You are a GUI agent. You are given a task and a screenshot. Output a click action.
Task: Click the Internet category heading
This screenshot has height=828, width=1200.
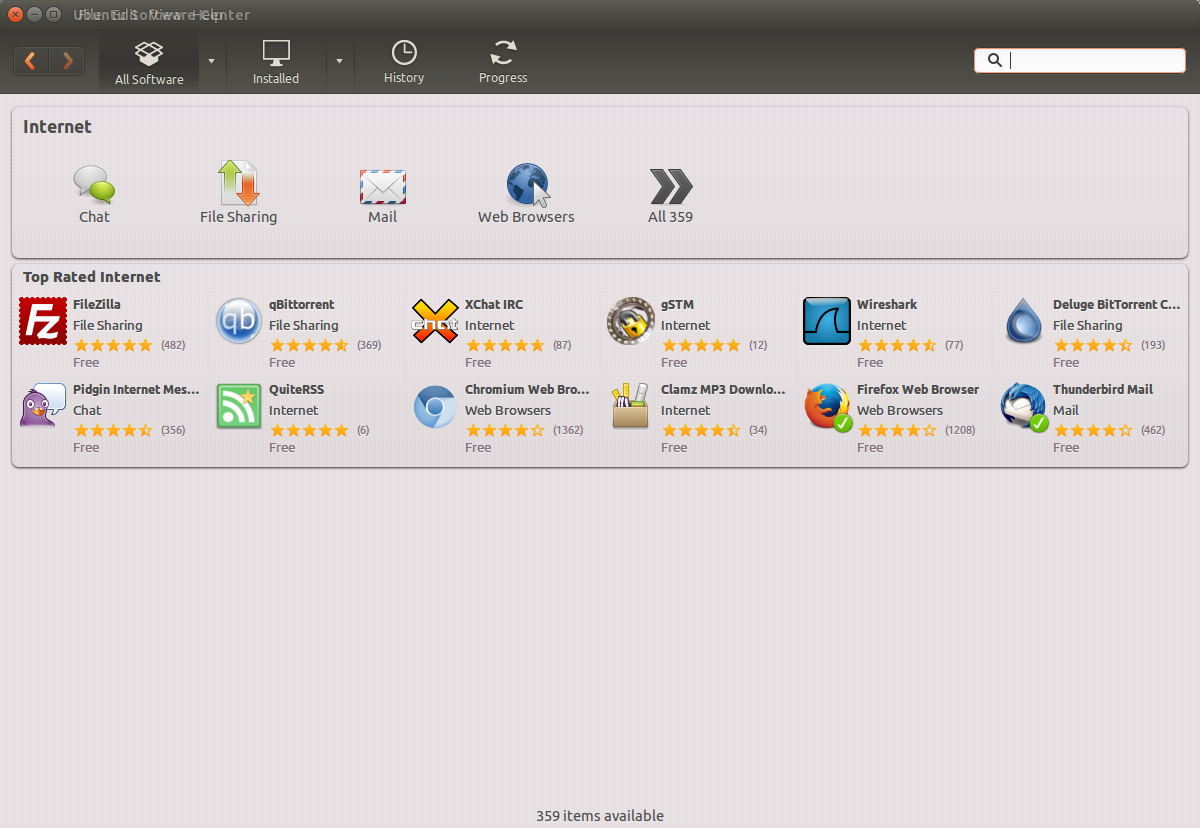[57, 127]
